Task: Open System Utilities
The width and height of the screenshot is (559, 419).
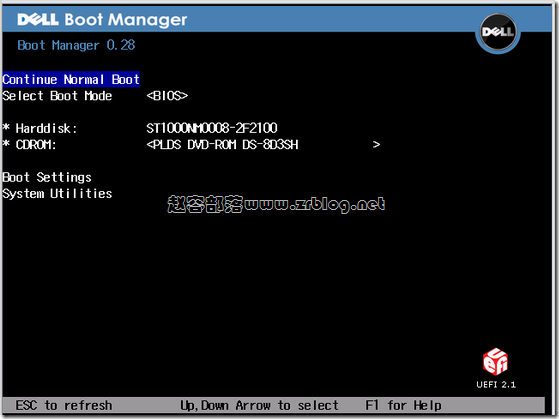Action: tap(57, 194)
